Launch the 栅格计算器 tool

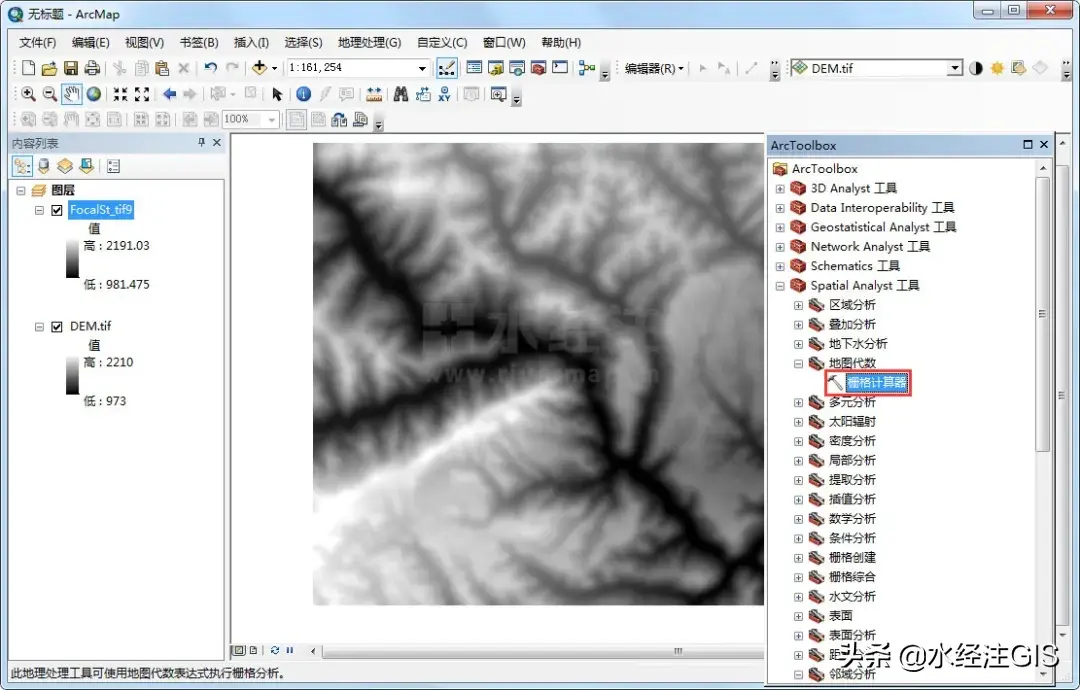pyautogui.click(x=876, y=382)
